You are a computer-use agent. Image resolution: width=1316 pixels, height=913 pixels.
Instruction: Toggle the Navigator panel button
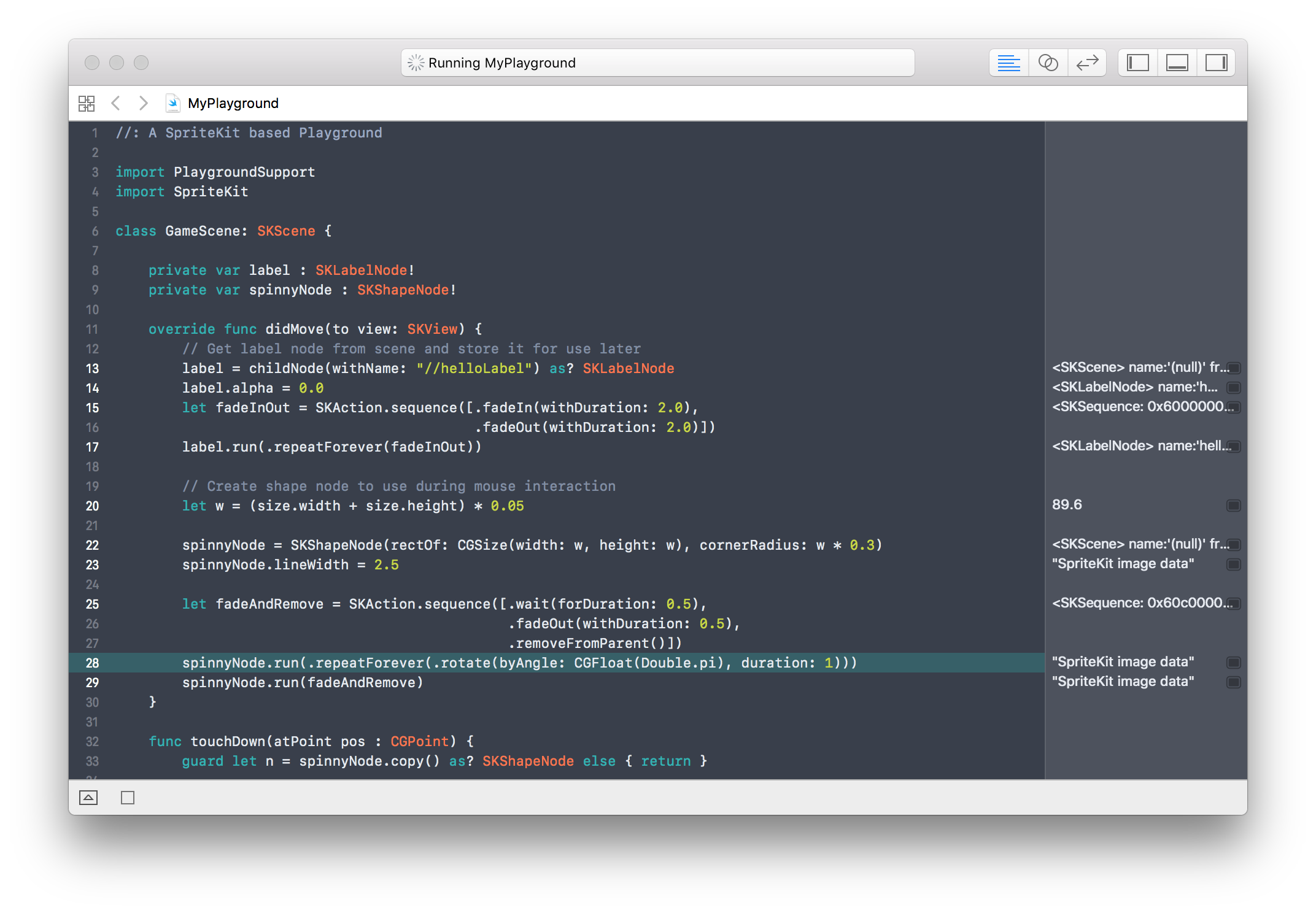pos(1137,63)
